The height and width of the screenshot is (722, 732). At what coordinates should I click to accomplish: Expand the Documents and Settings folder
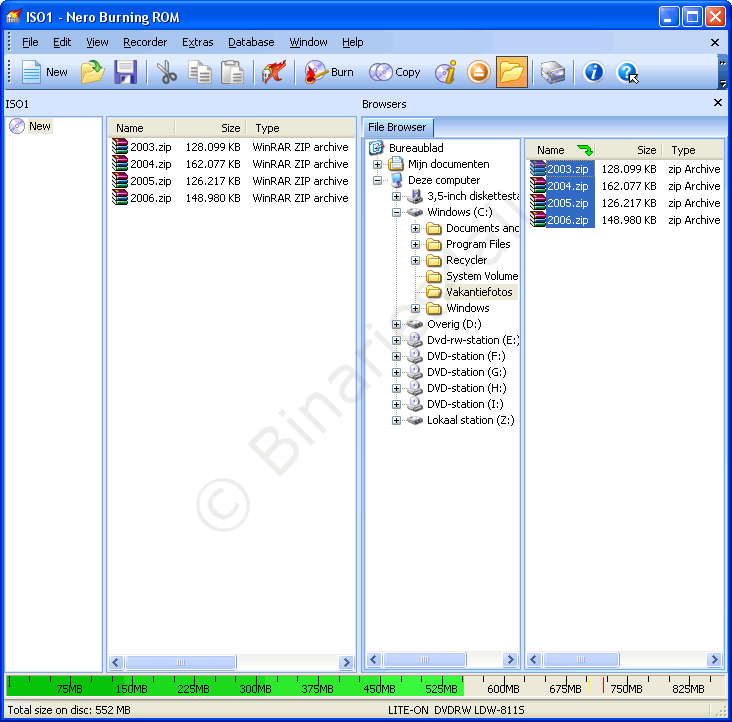(x=415, y=228)
